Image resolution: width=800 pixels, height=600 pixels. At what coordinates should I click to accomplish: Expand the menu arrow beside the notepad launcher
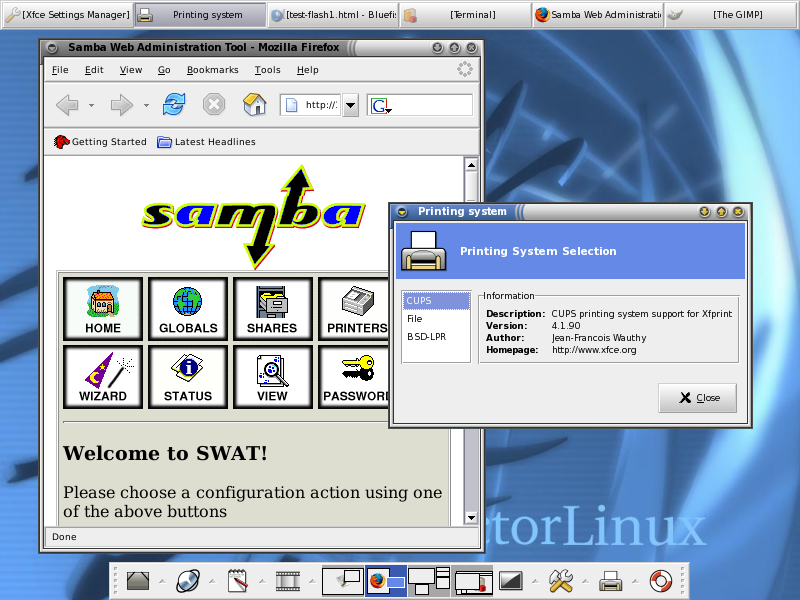click(262, 581)
